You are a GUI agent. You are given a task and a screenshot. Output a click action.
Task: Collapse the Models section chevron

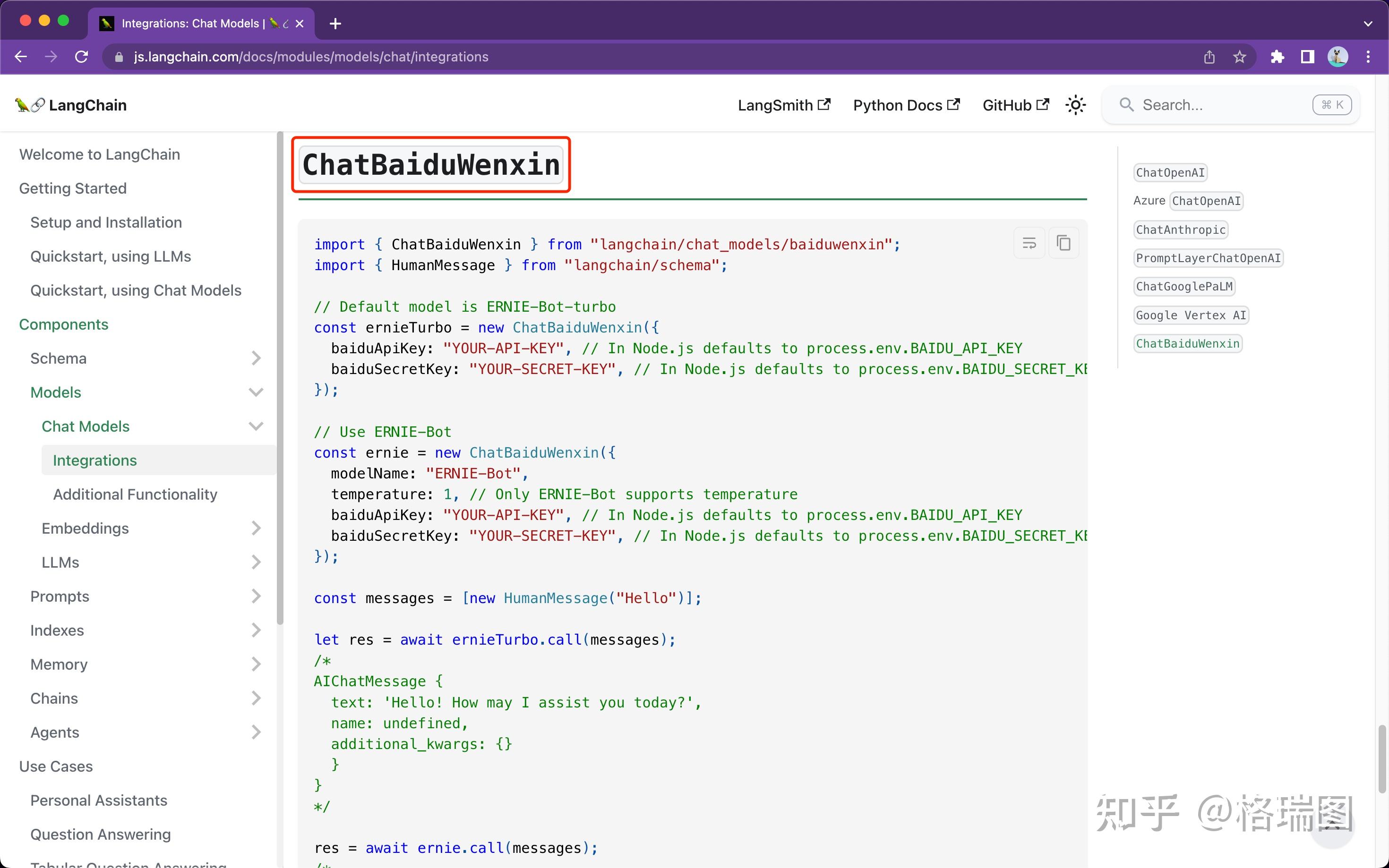coord(256,392)
